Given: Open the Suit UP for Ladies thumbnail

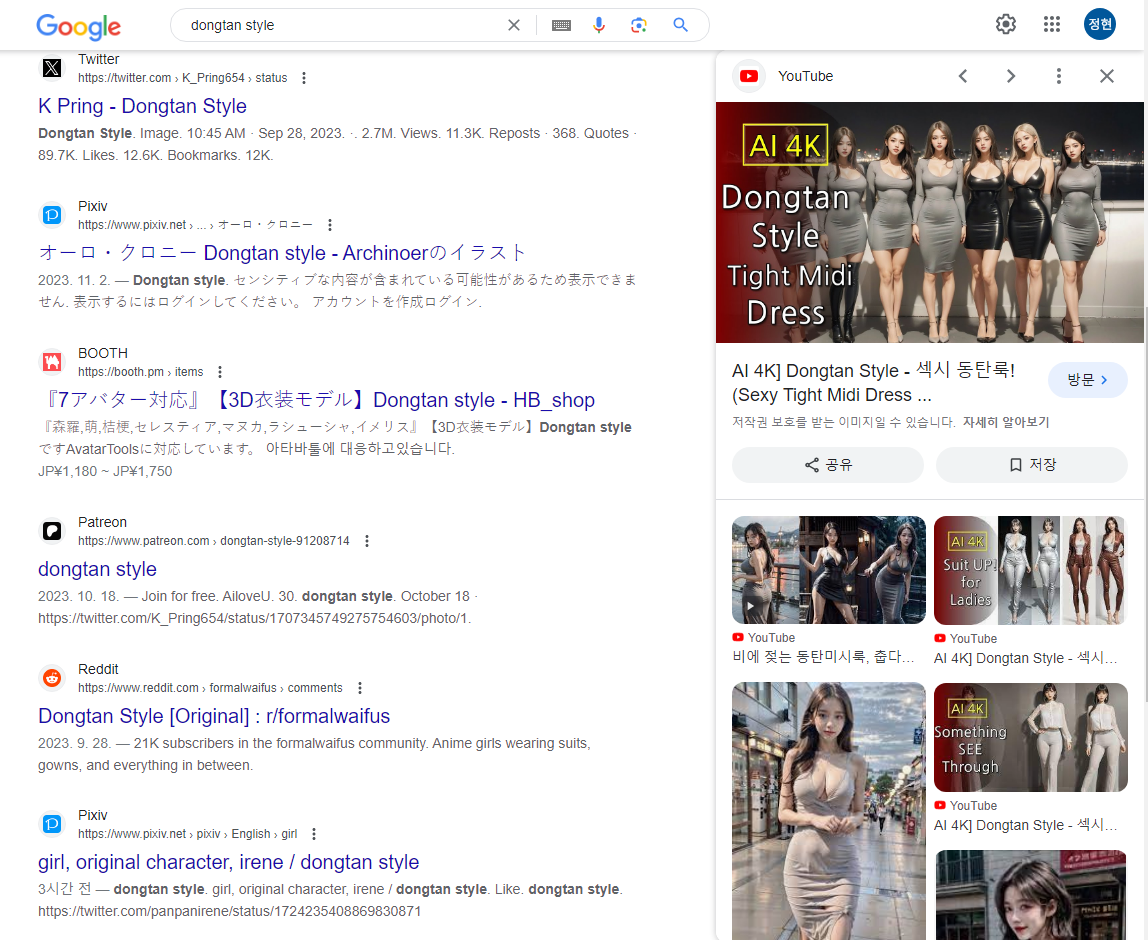Looking at the screenshot, I should click(1029, 570).
